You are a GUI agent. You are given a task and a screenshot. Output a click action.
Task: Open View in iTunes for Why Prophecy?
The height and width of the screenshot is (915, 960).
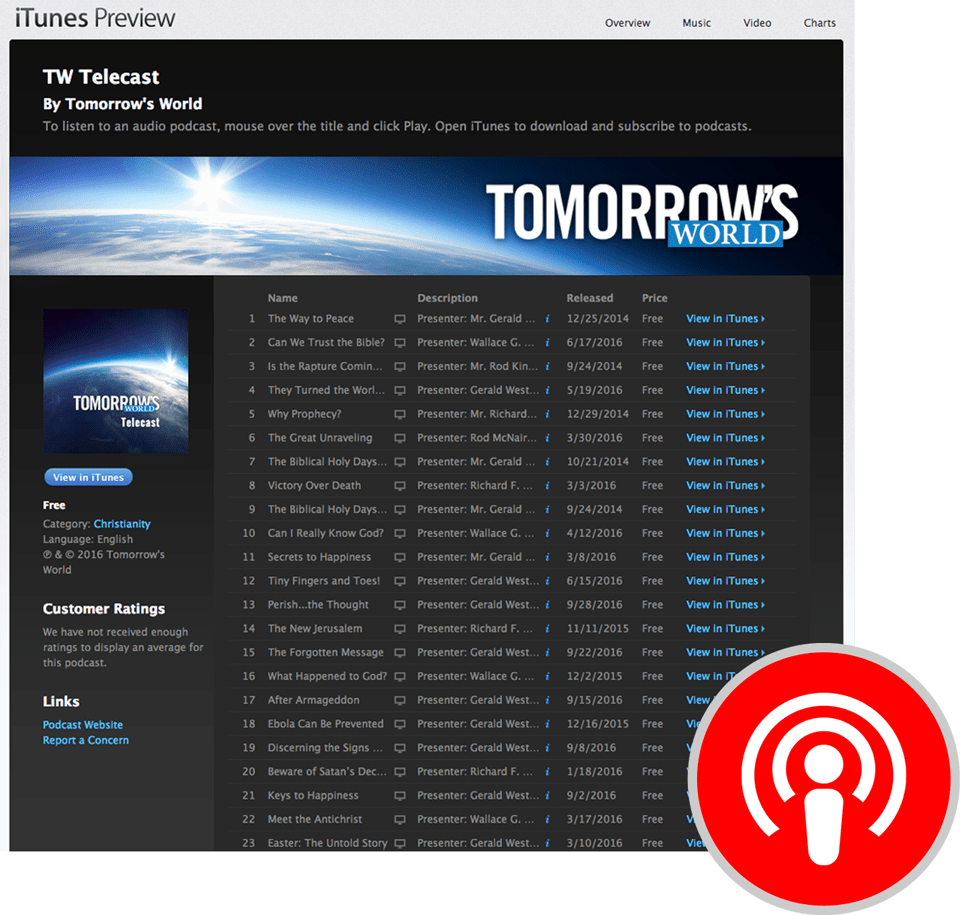(726, 414)
